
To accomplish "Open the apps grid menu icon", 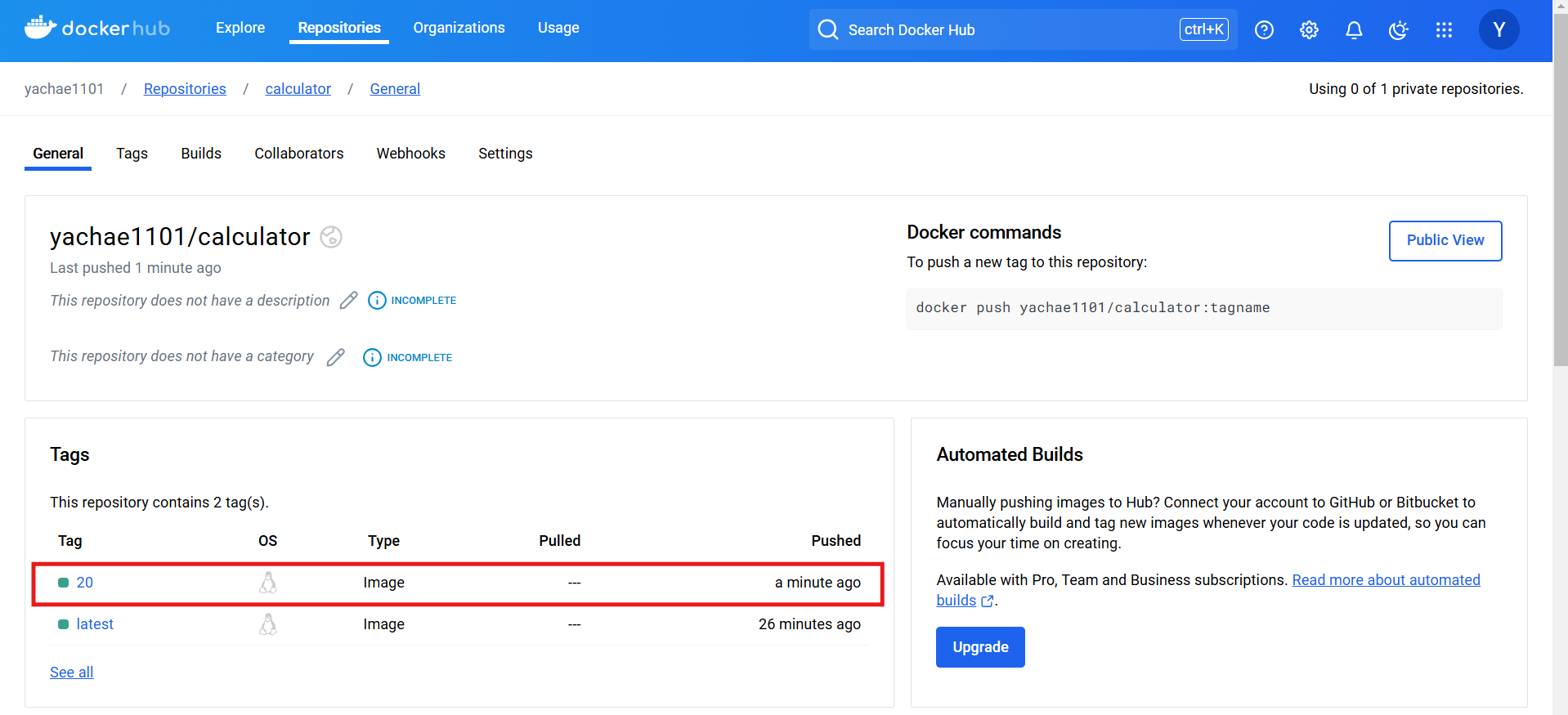I will (1444, 30).
